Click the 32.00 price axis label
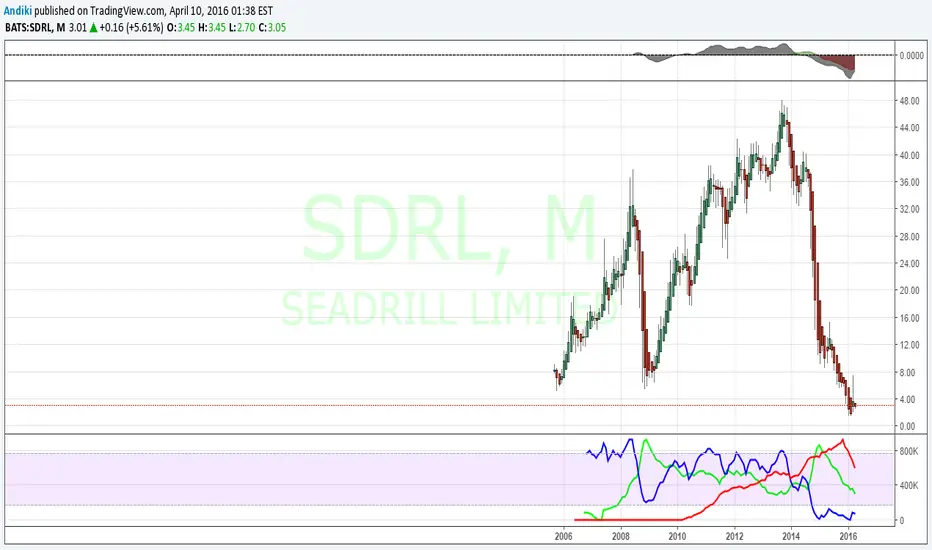This screenshot has width=932, height=550. tap(909, 209)
